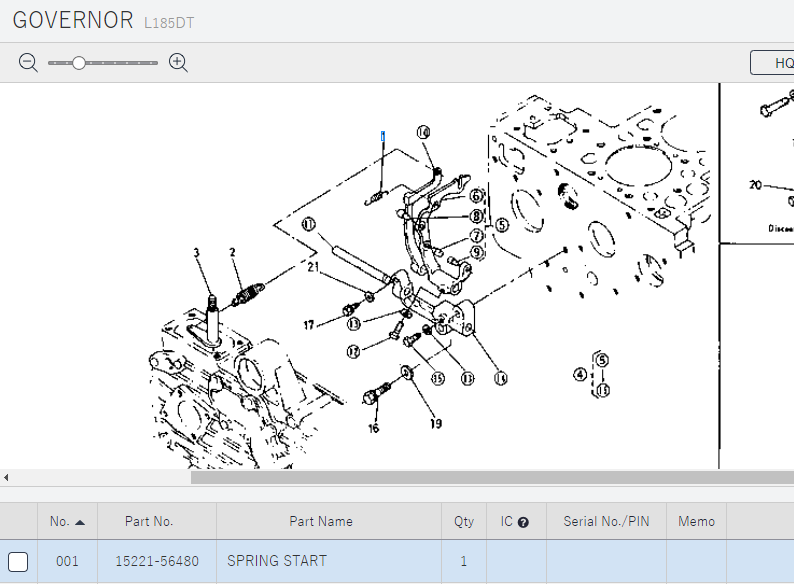Click the Qty column header
Screen dimensions: 794x584
(464, 521)
